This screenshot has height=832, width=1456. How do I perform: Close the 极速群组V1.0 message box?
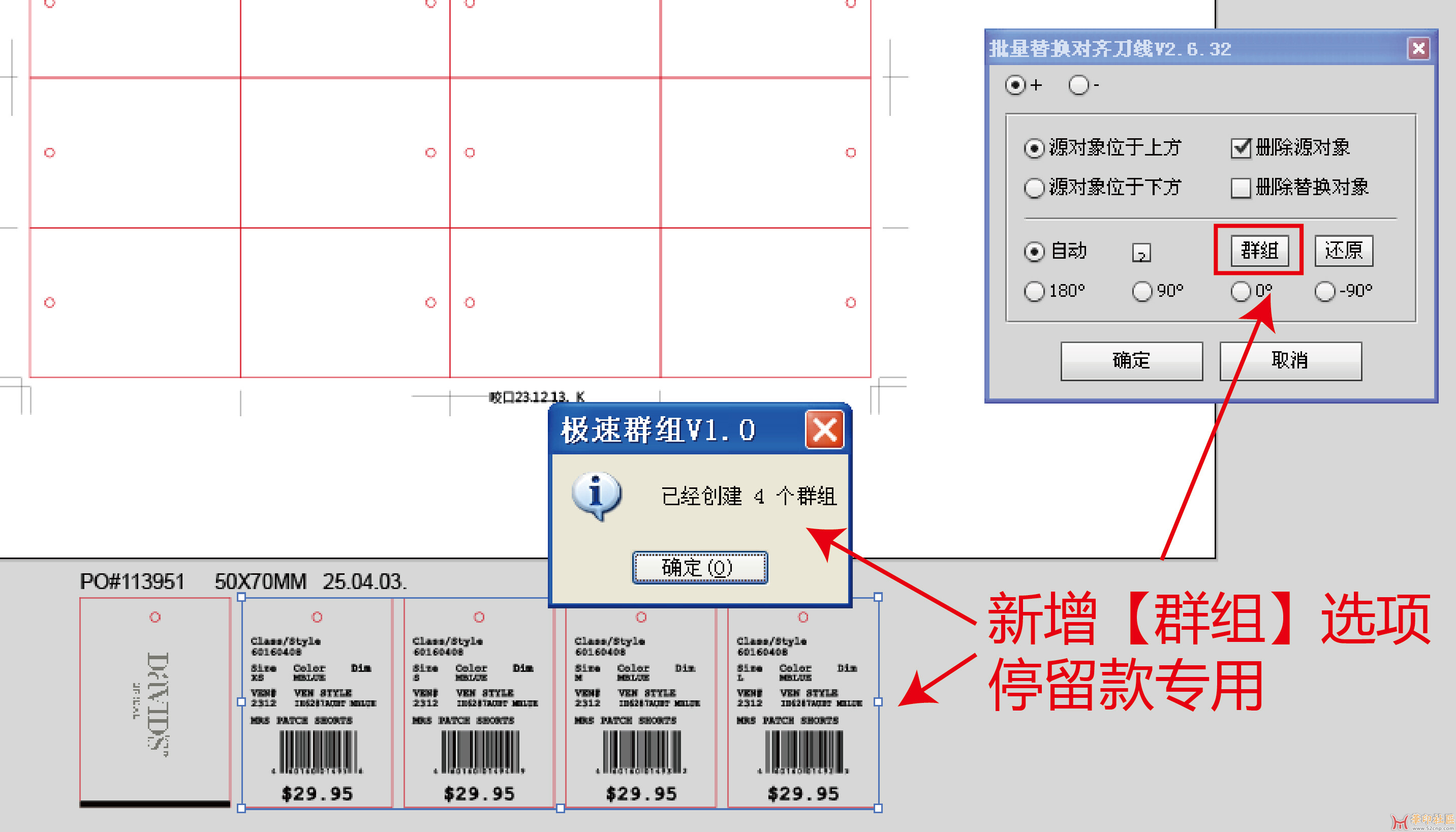pyautogui.click(x=824, y=430)
